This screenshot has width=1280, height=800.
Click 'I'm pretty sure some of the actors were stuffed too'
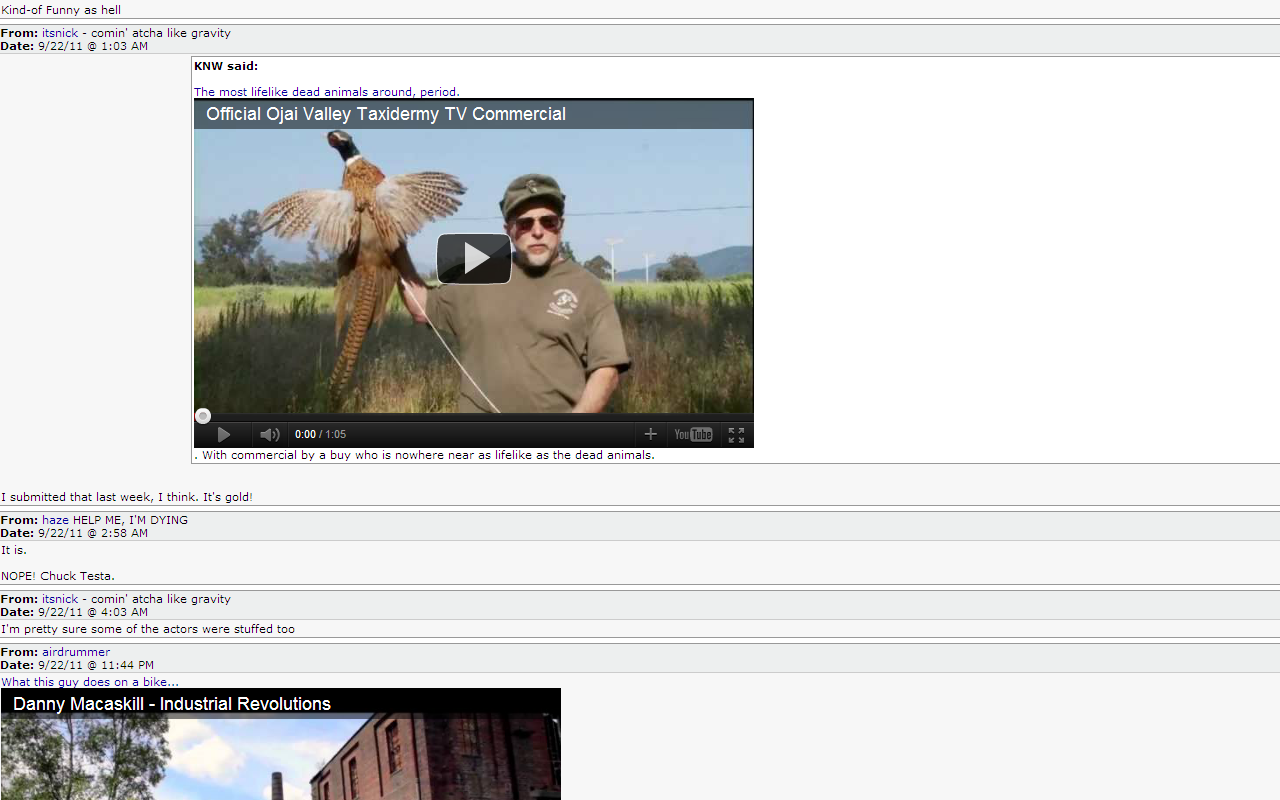(x=148, y=629)
